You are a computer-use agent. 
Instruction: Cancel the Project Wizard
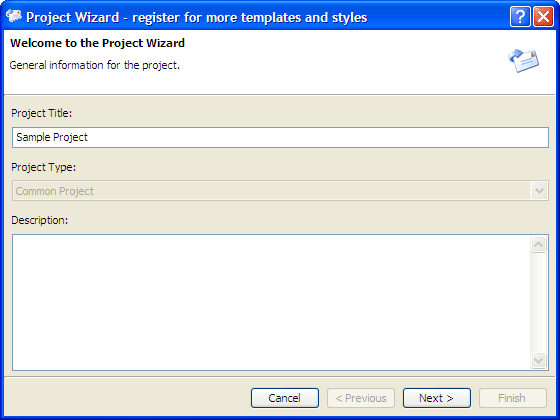pos(285,398)
